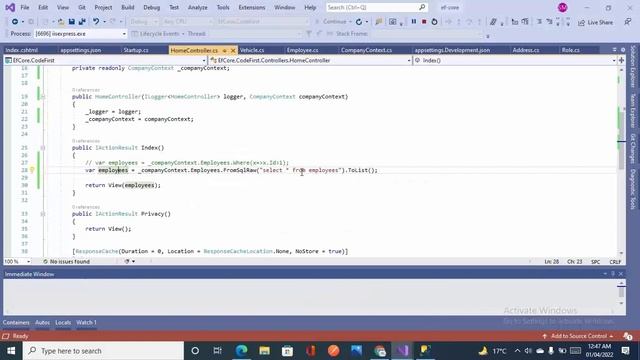Toggle pin on HomeController.cs tab
The height and width of the screenshot is (360, 640).
click(224, 50)
